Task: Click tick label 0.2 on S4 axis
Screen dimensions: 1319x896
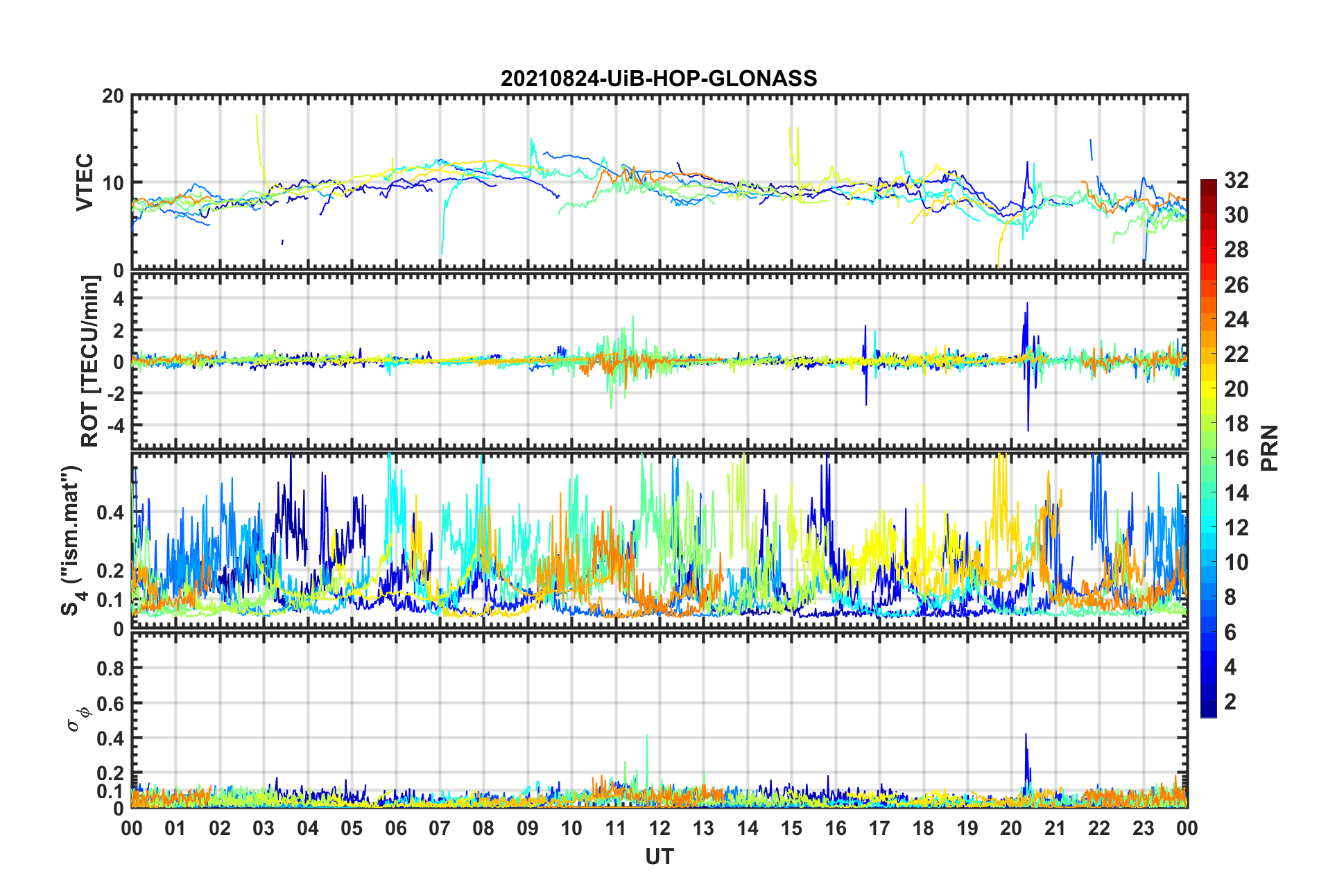Action: coord(110,571)
